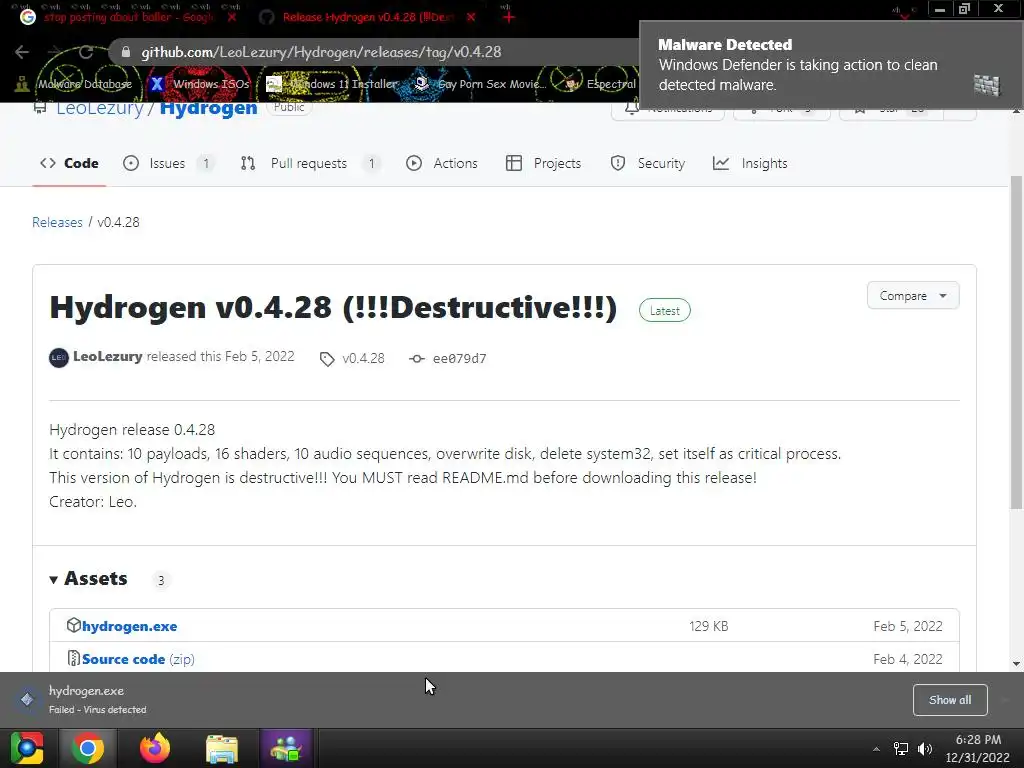
Task: Download the hydrogen.exe asset
Action: [x=129, y=626]
